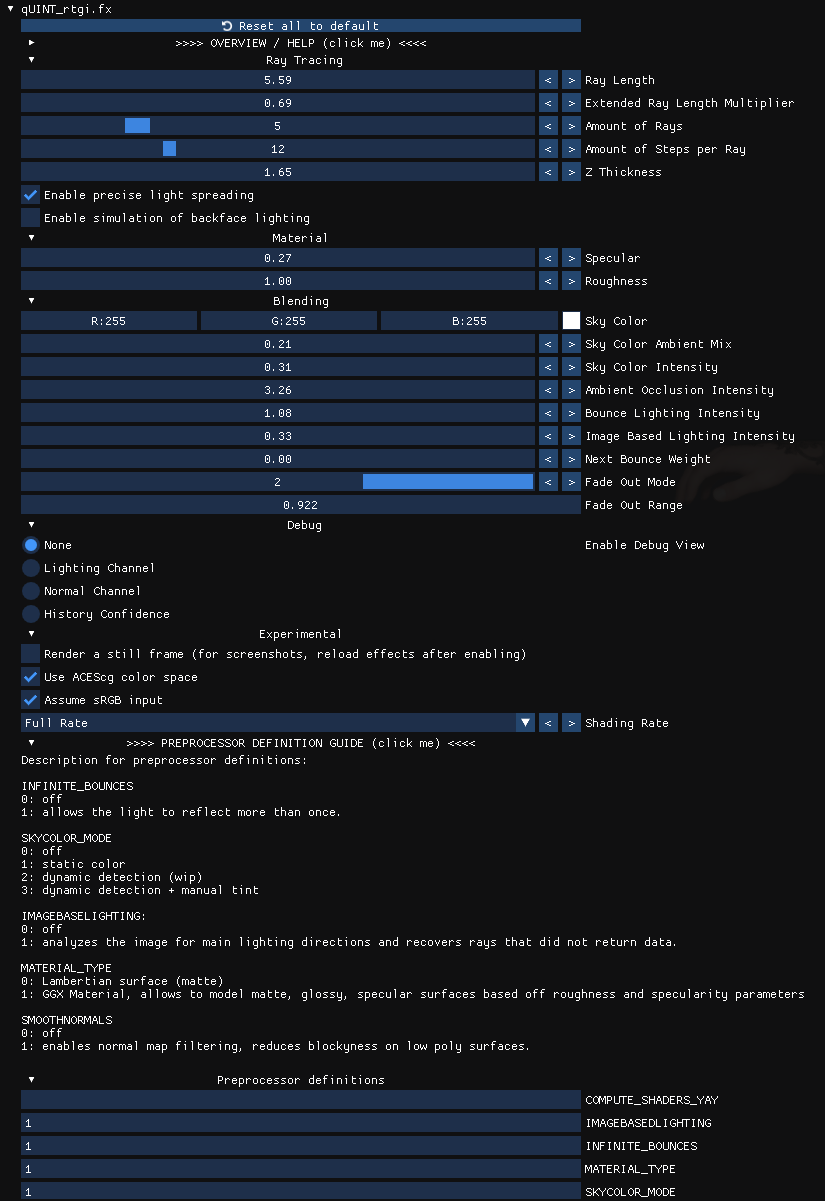Uncheck Use ACEScg color space
Viewport: 825px width, 1201px height.
31,677
